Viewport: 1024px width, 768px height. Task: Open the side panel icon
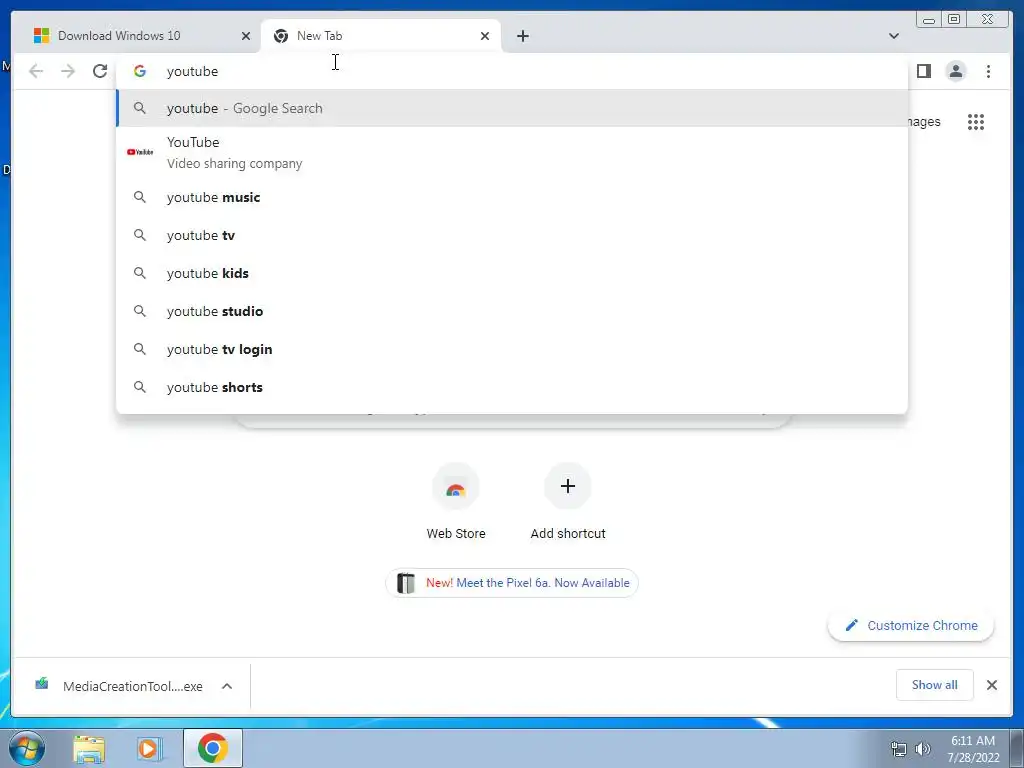[x=923, y=71]
